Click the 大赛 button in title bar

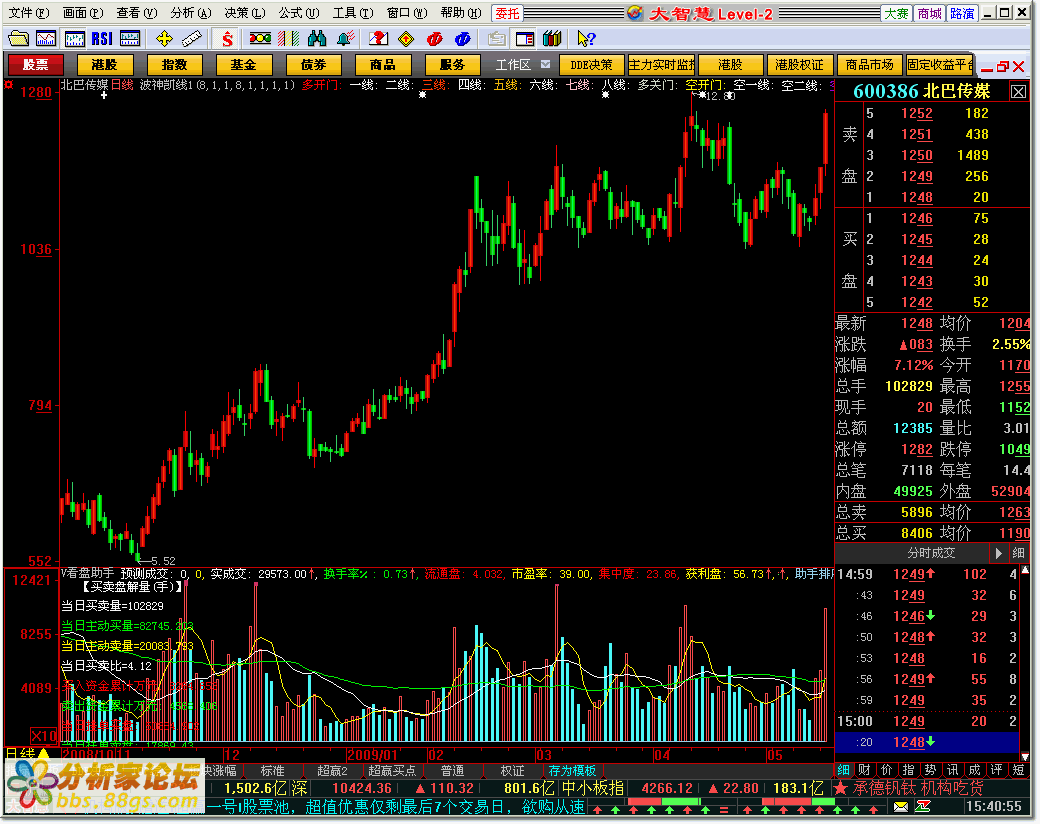pos(897,13)
